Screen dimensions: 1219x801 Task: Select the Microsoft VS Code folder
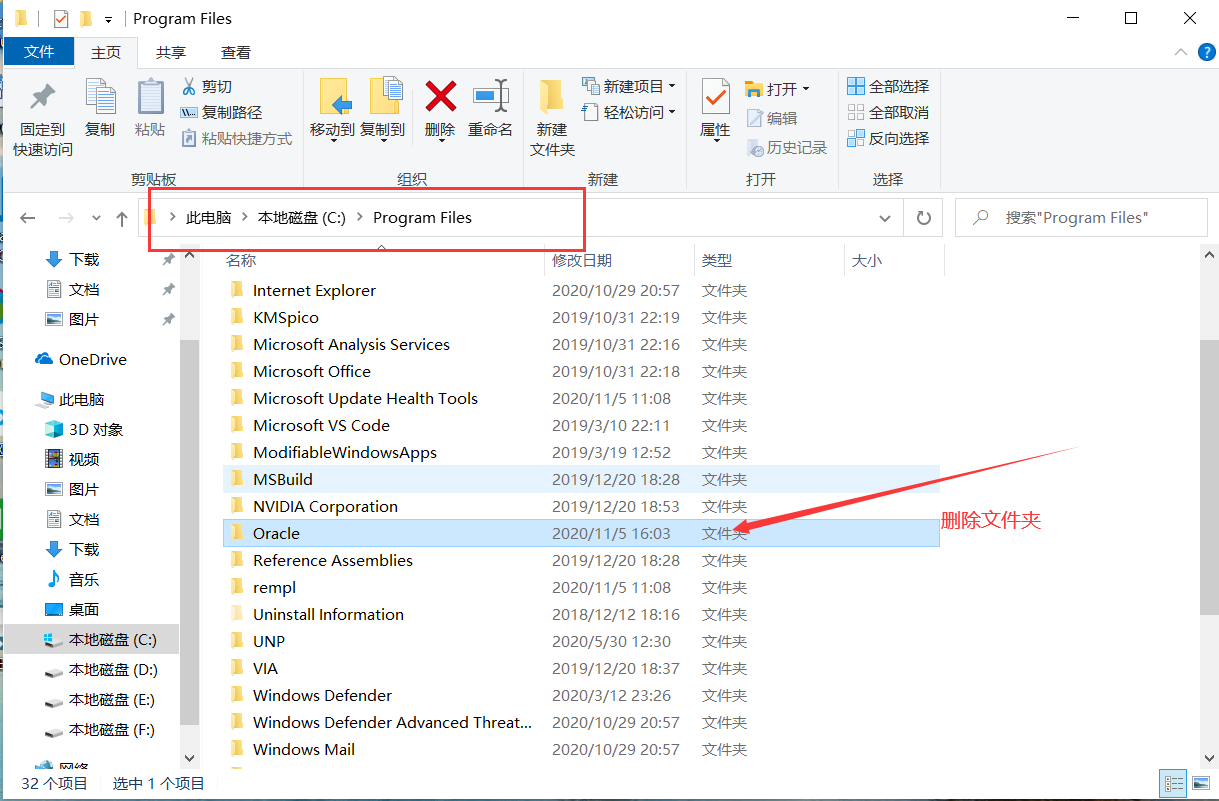click(x=581, y=426)
